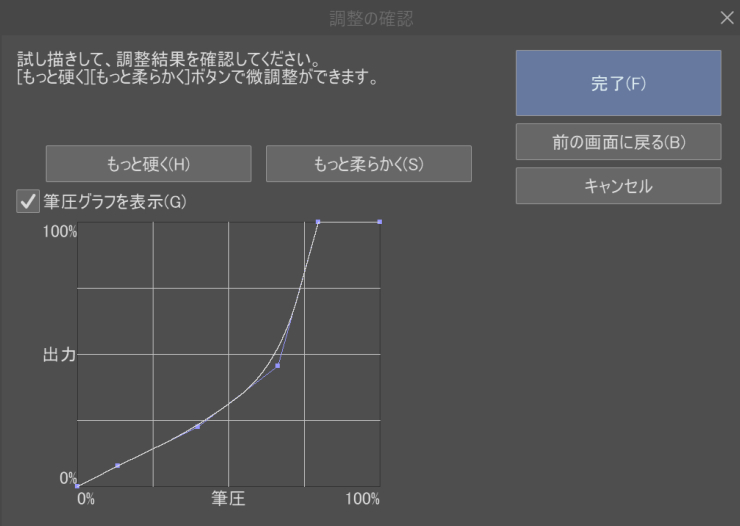Select the control point where the curve reaches 100% output
Image resolution: width=740 pixels, height=526 pixels.
pyautogui.click(x=318, y=222)
